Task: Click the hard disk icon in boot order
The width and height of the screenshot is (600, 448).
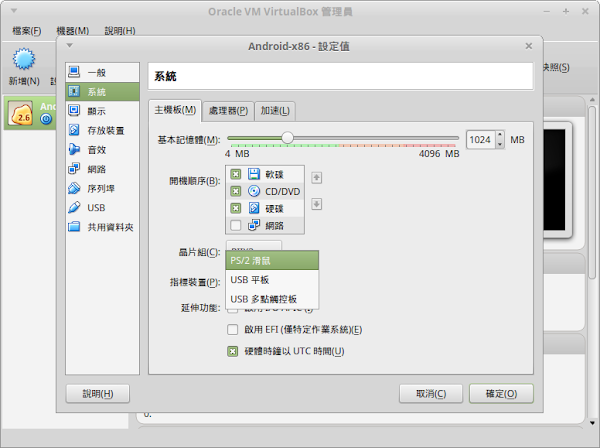Action: point(254,208)
